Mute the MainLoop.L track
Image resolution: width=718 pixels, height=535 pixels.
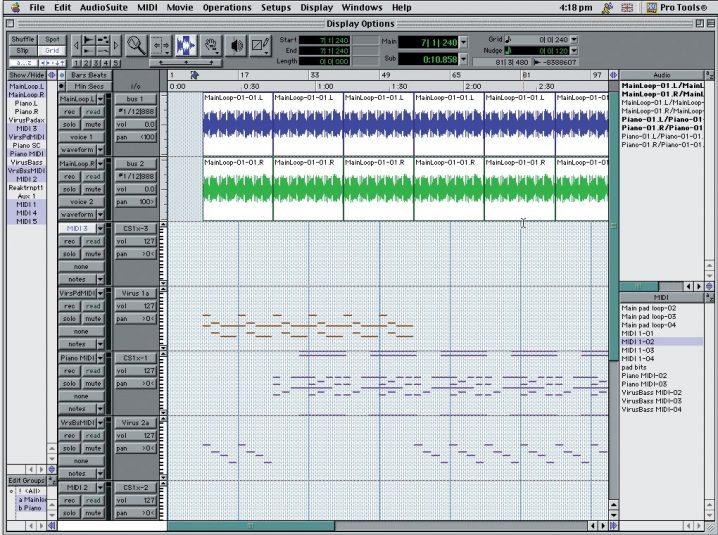click(93, 124)
